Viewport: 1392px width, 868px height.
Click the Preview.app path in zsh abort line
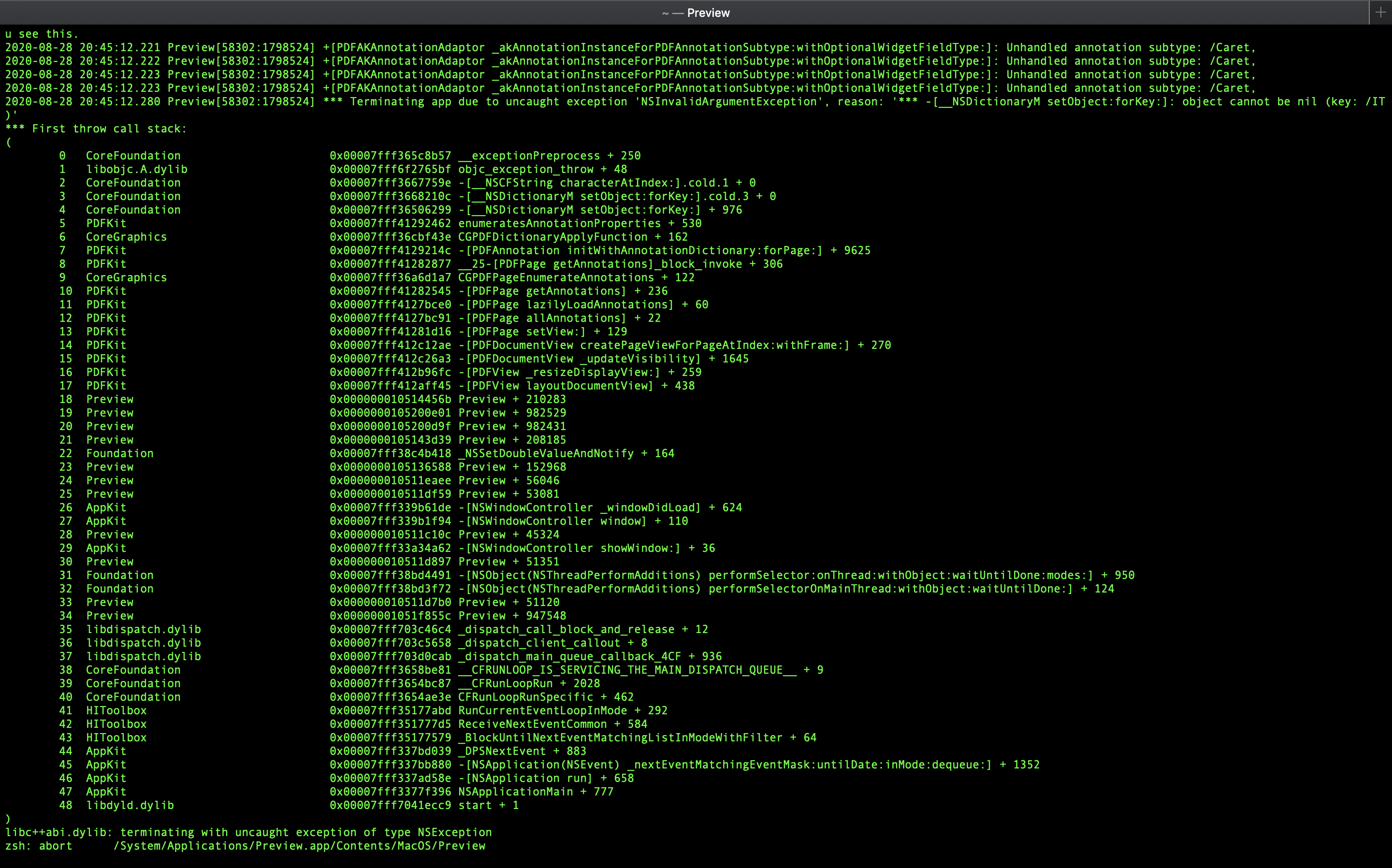(299, 846)
